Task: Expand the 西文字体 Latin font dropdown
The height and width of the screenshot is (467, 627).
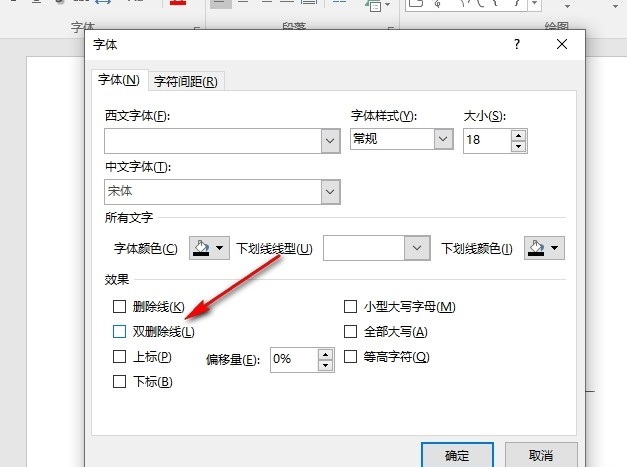Action: tap(330, 141)
